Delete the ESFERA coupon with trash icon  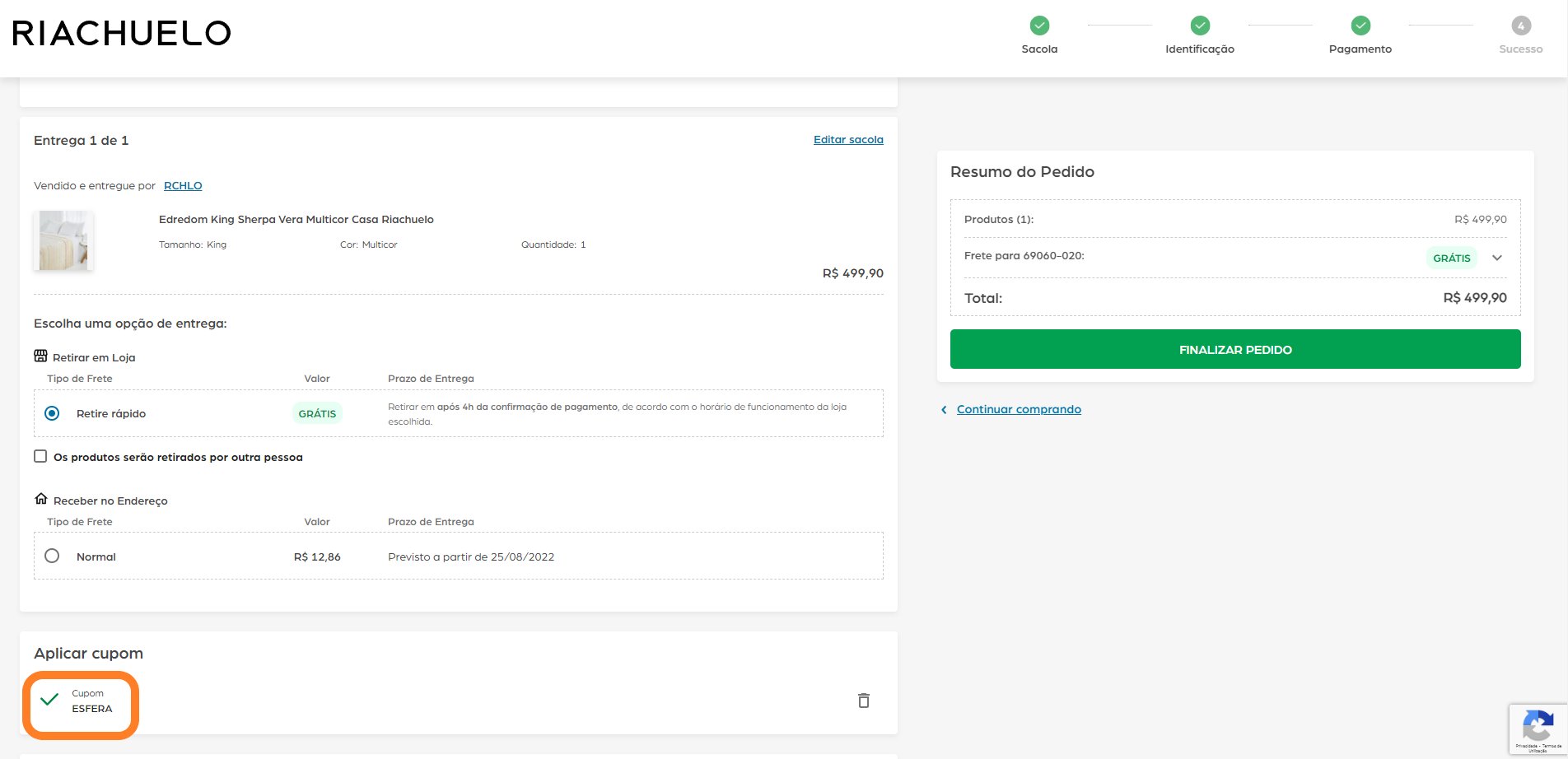(x=863, y=701)
